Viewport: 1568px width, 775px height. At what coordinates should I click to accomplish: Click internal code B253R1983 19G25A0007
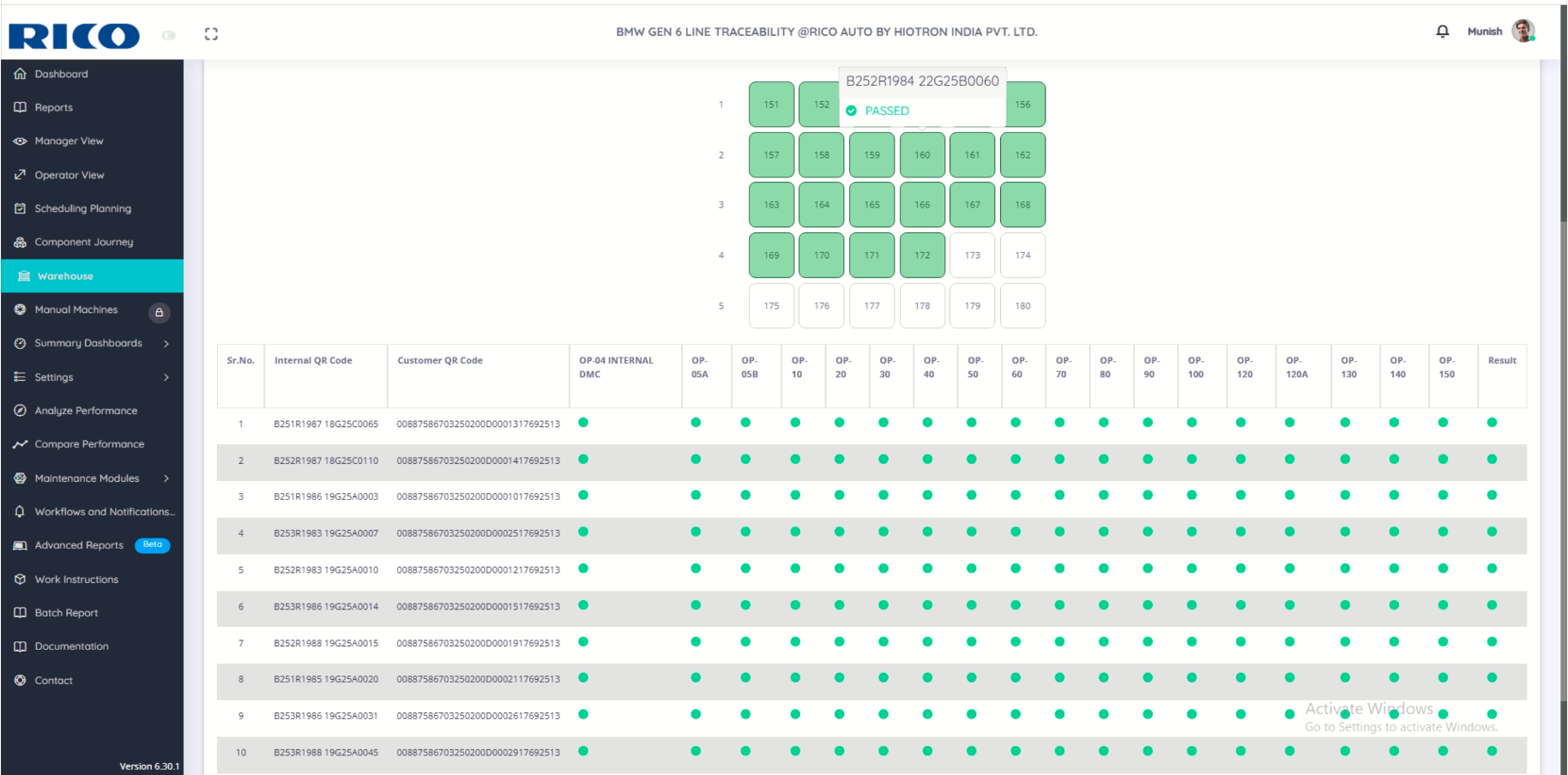[x=326, y=534]
